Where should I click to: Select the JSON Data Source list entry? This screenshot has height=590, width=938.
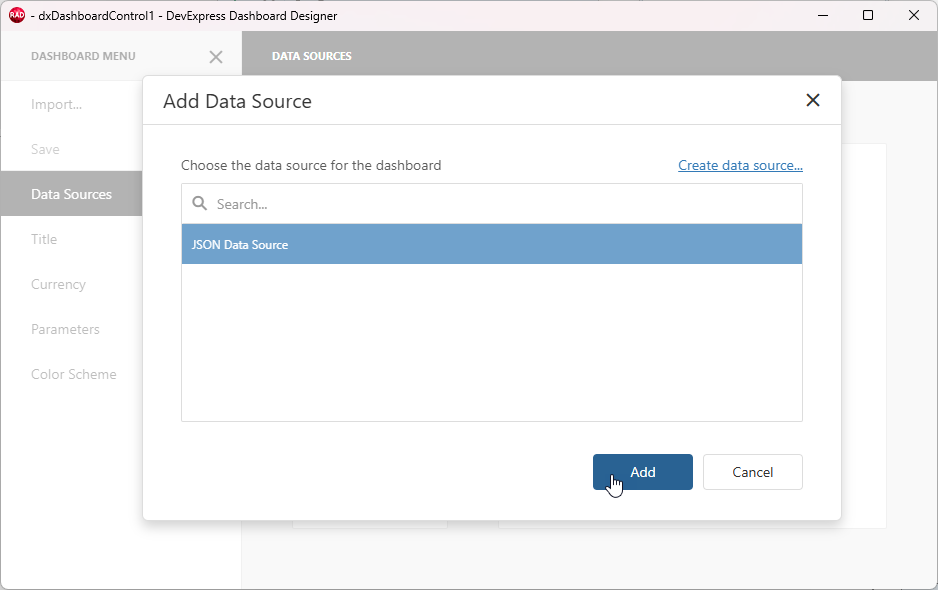coord(491,243)
